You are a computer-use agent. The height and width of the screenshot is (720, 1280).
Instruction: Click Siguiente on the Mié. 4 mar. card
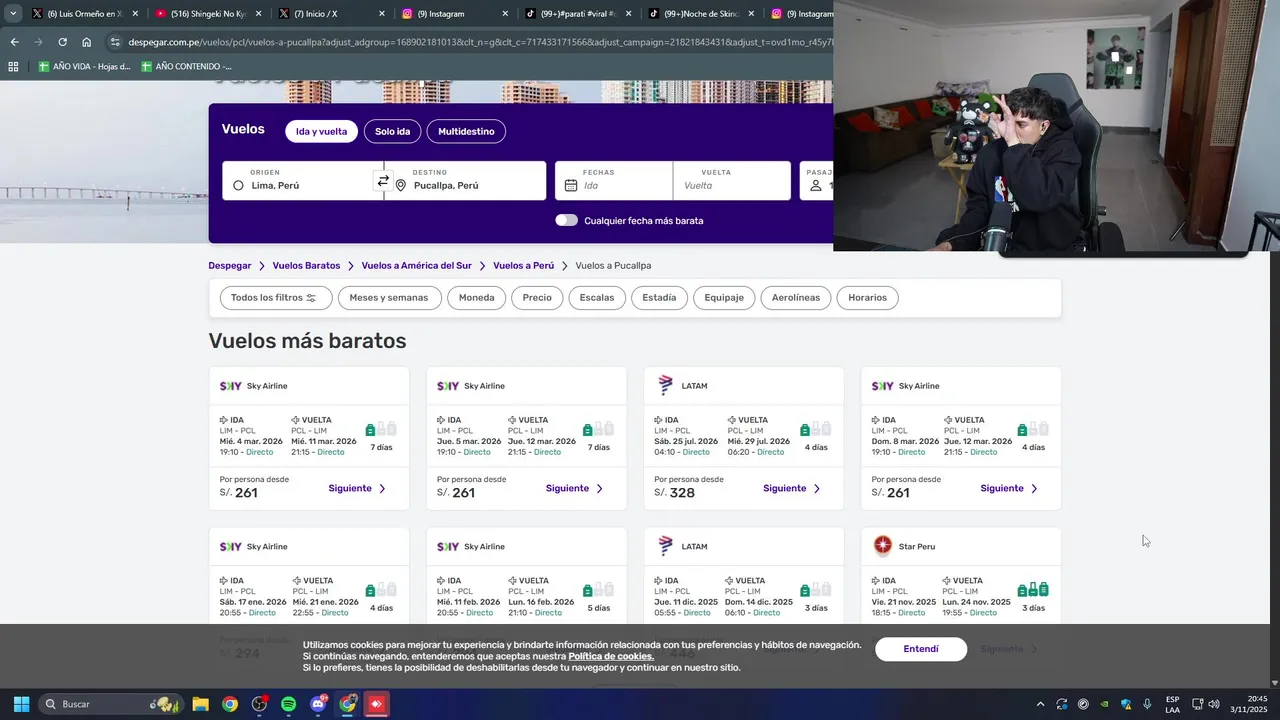[357, 488]
